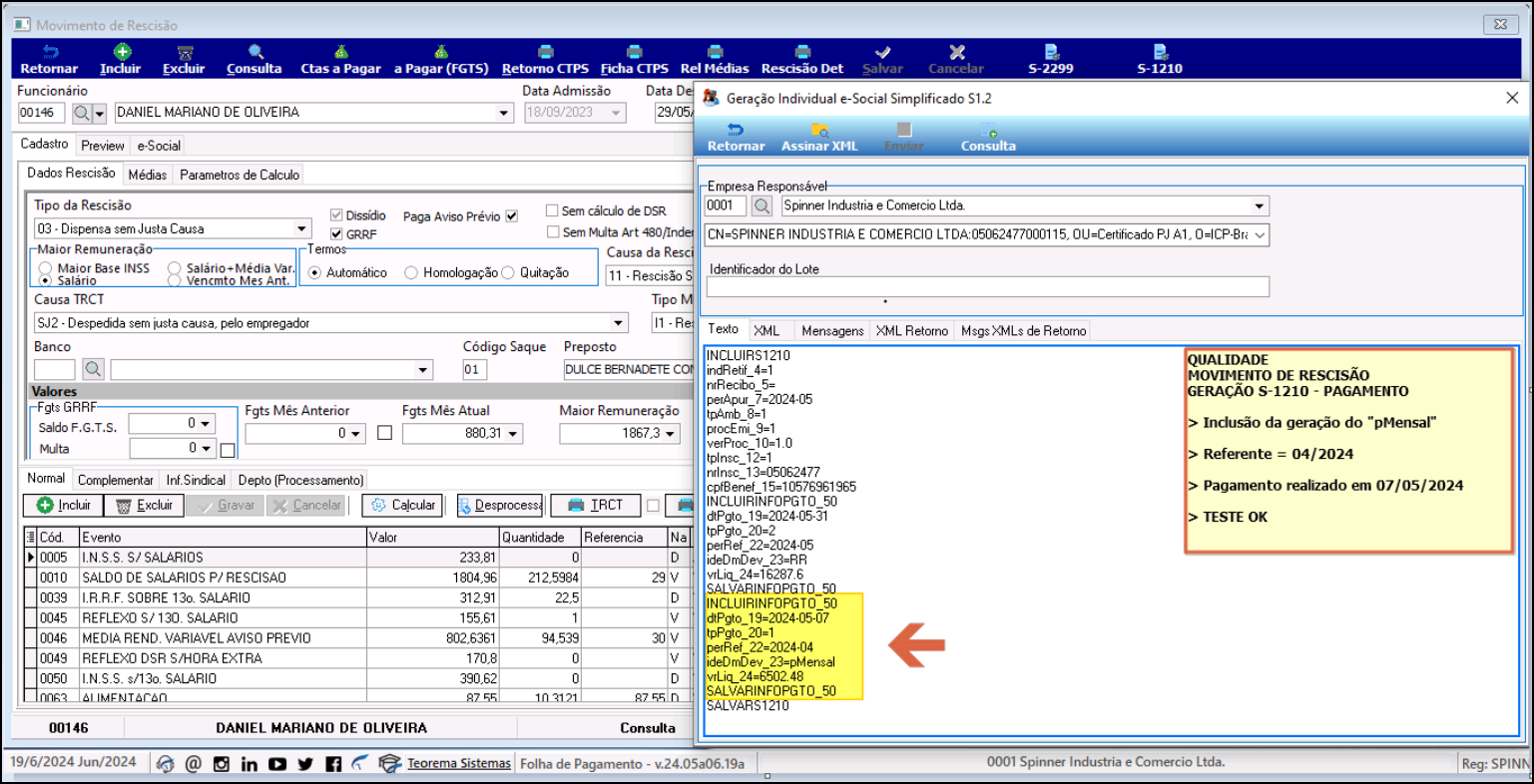Click the magnifier next to employee code 00146
The image size is (1534, 784).
coord(82,113)
